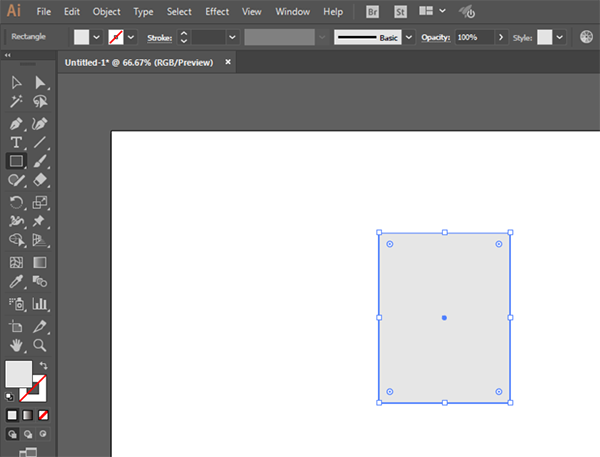Open the stroke swatch dropdown arrow
Image resolution: width=600 pixels, height=457 pixels.
point(131,37)
